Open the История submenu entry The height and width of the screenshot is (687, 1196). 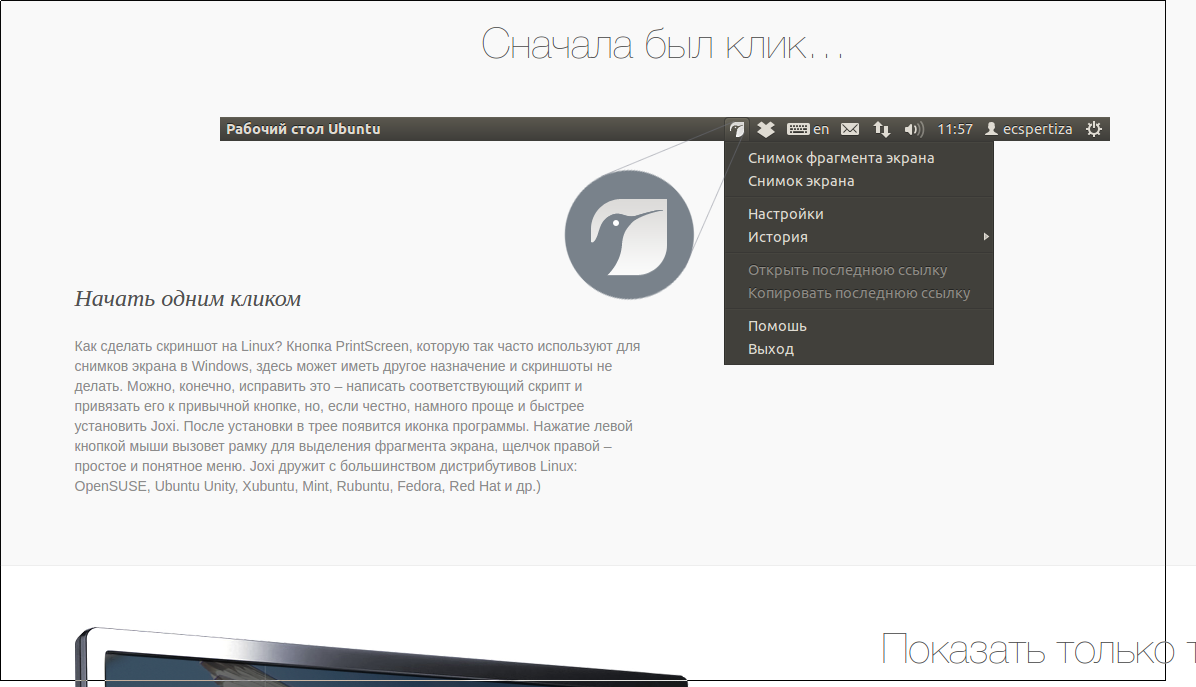pos(859,236)
